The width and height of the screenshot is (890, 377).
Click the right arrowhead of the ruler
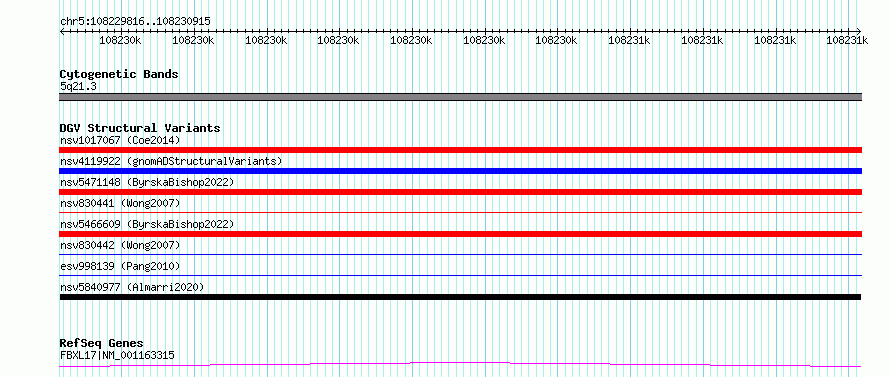click(859, 31)
